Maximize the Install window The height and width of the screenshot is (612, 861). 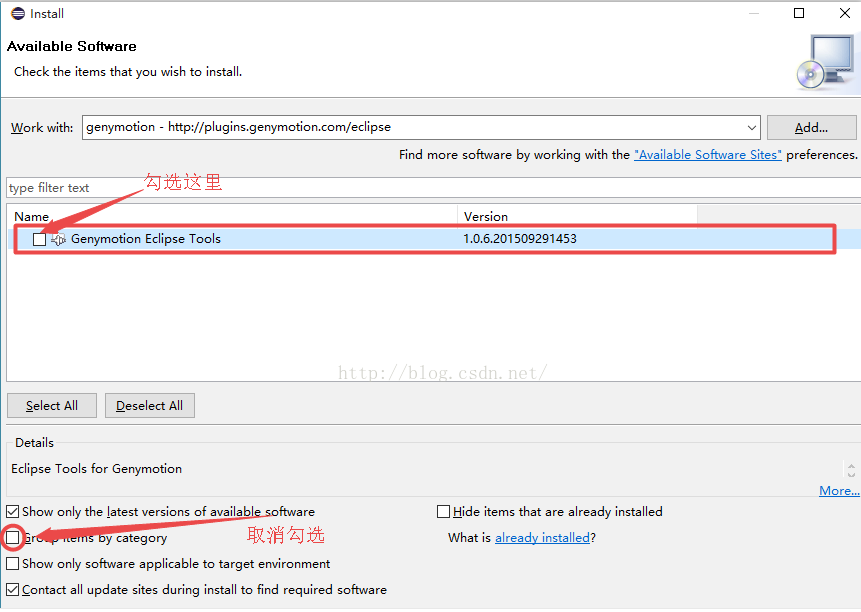(x=799, y=13)
